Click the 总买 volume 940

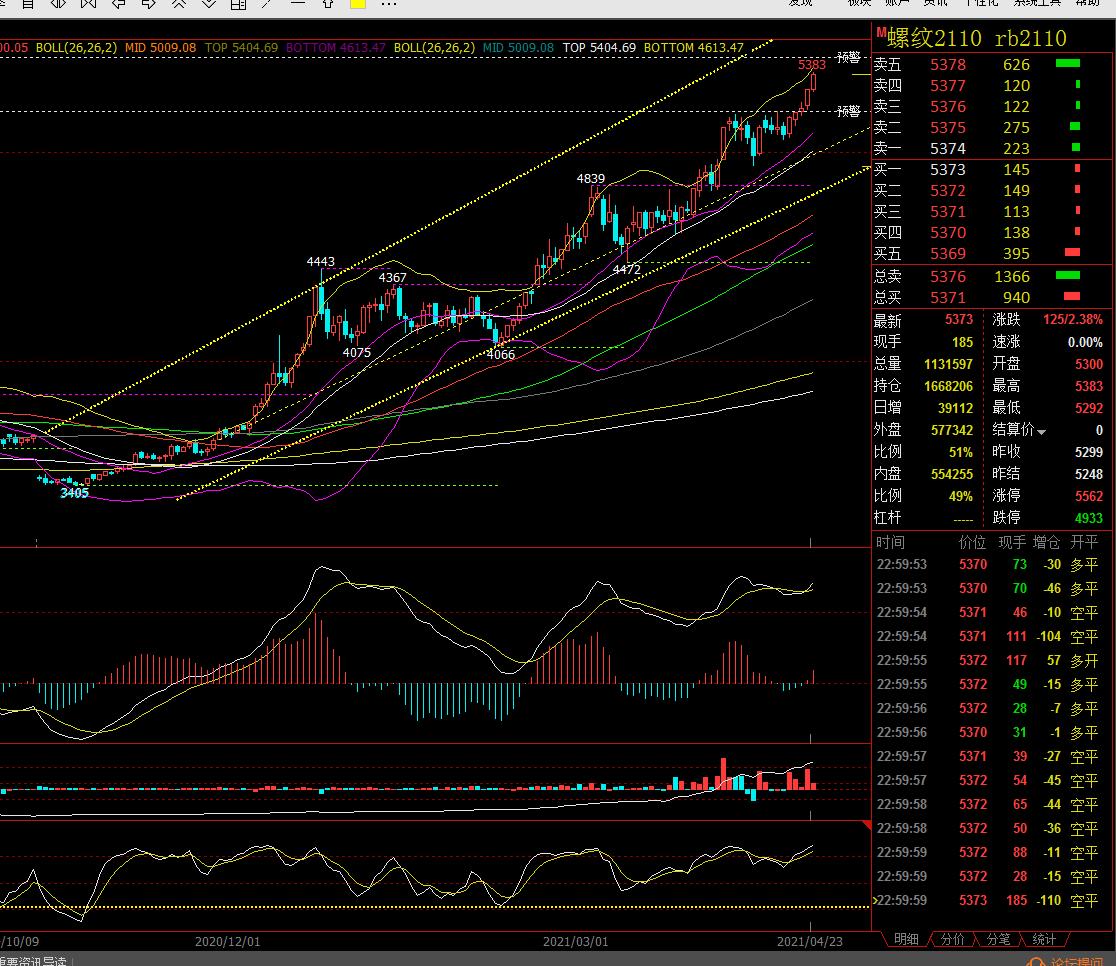(1016, 298)
